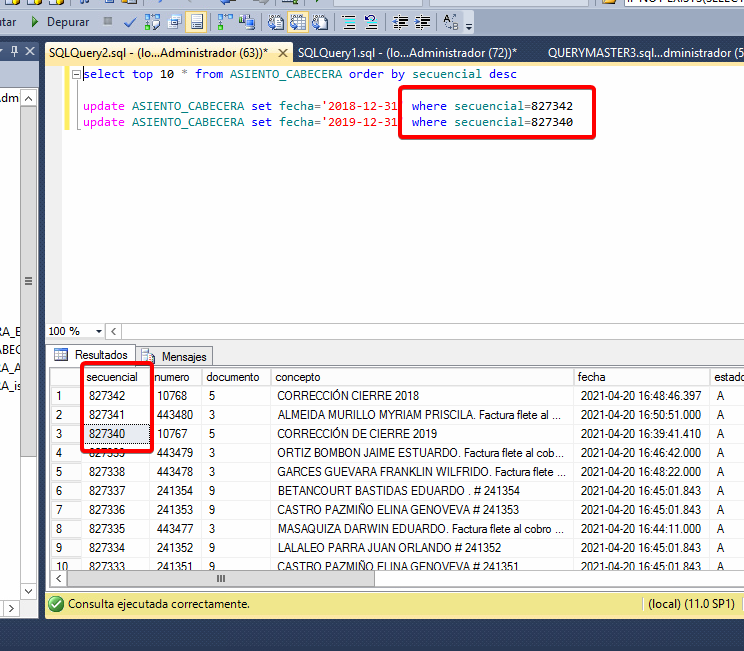The width and height of the screenshot is (744, 651).
Task: Select cell with secuencial 827336
Action: pos(116,510)
